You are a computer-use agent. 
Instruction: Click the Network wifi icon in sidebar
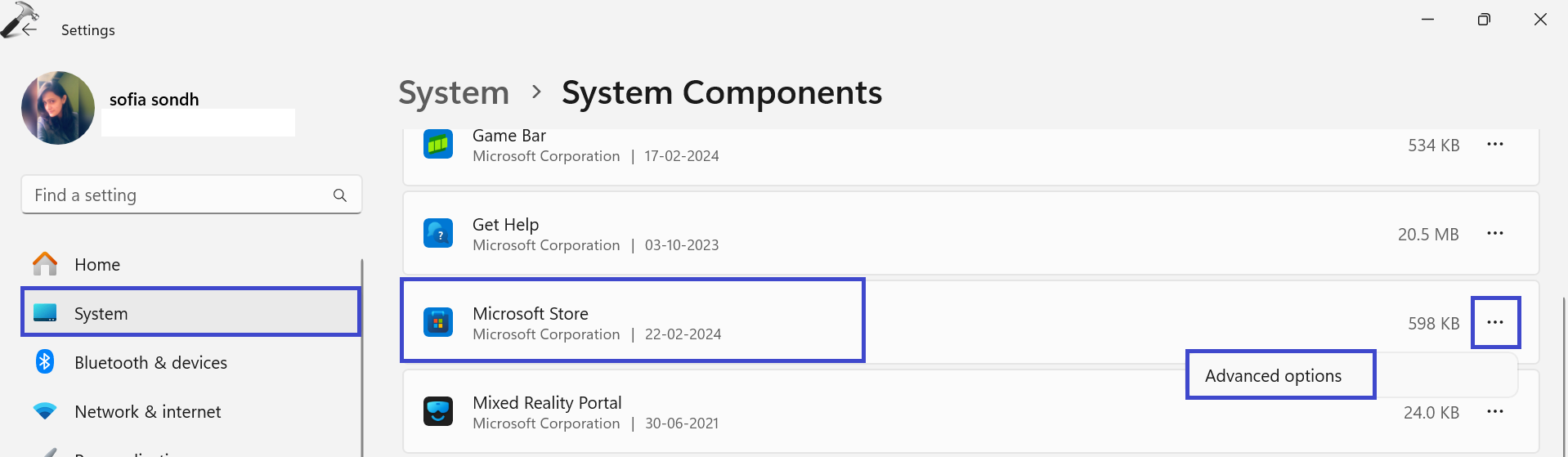click(45, 411)
